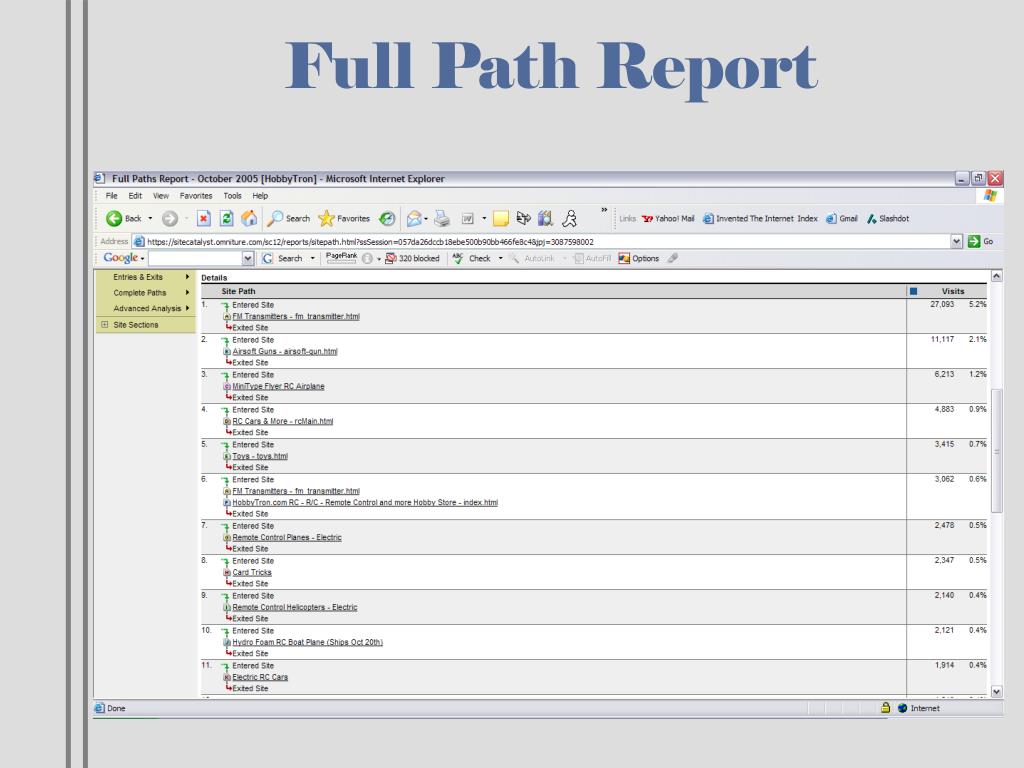
Task: Expand Entries & Exits submenu
Action: [187, 277]
